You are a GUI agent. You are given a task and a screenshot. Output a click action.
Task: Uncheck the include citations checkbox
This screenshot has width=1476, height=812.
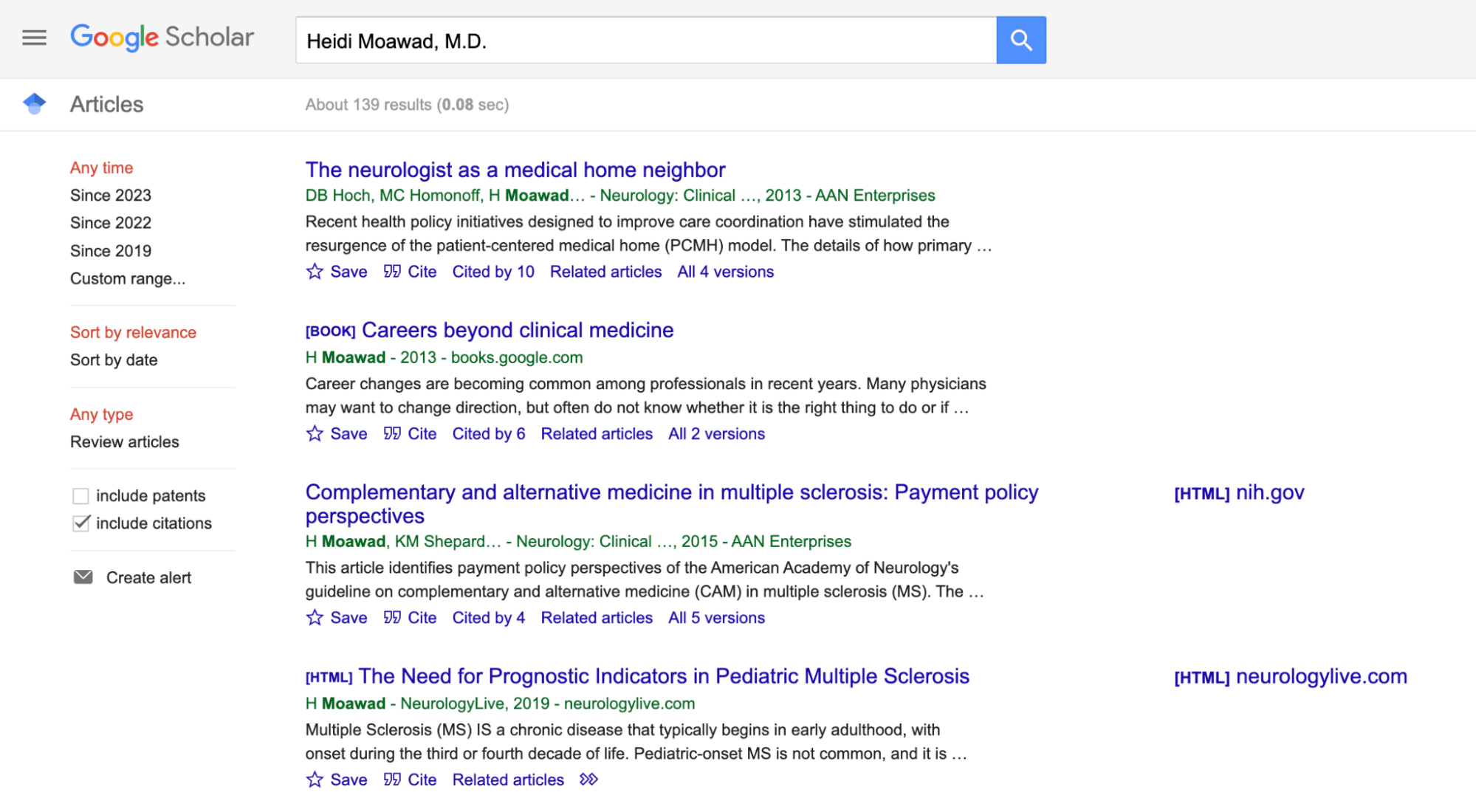click(80, 523)
